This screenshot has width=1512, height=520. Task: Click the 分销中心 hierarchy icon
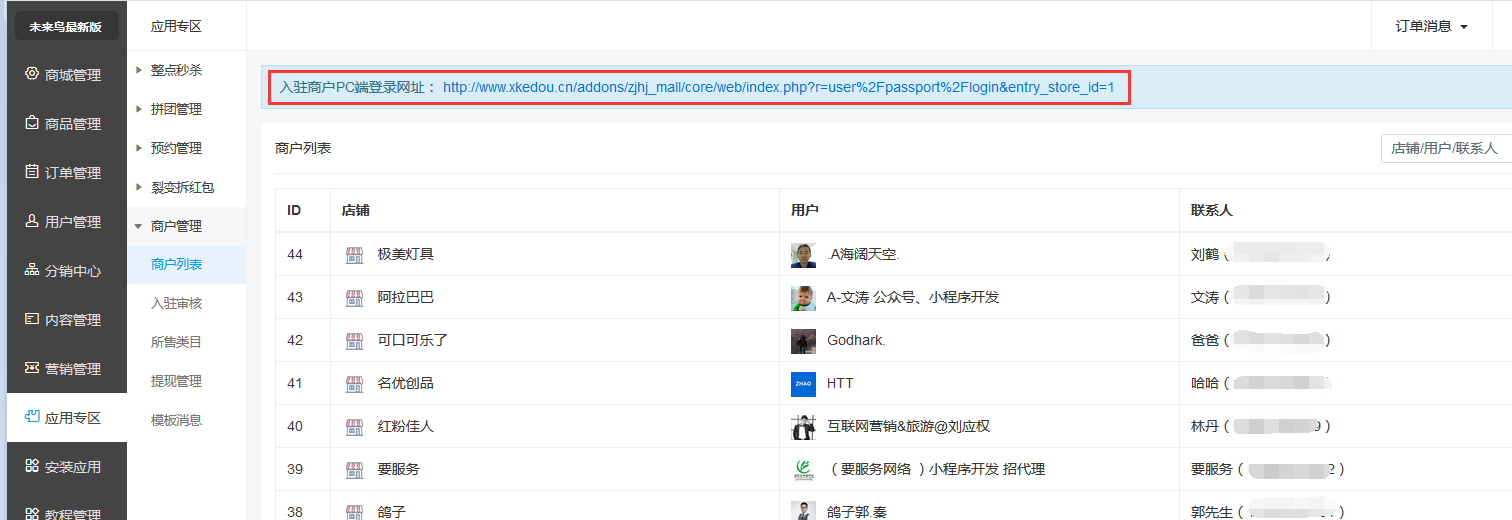[32, 270]
